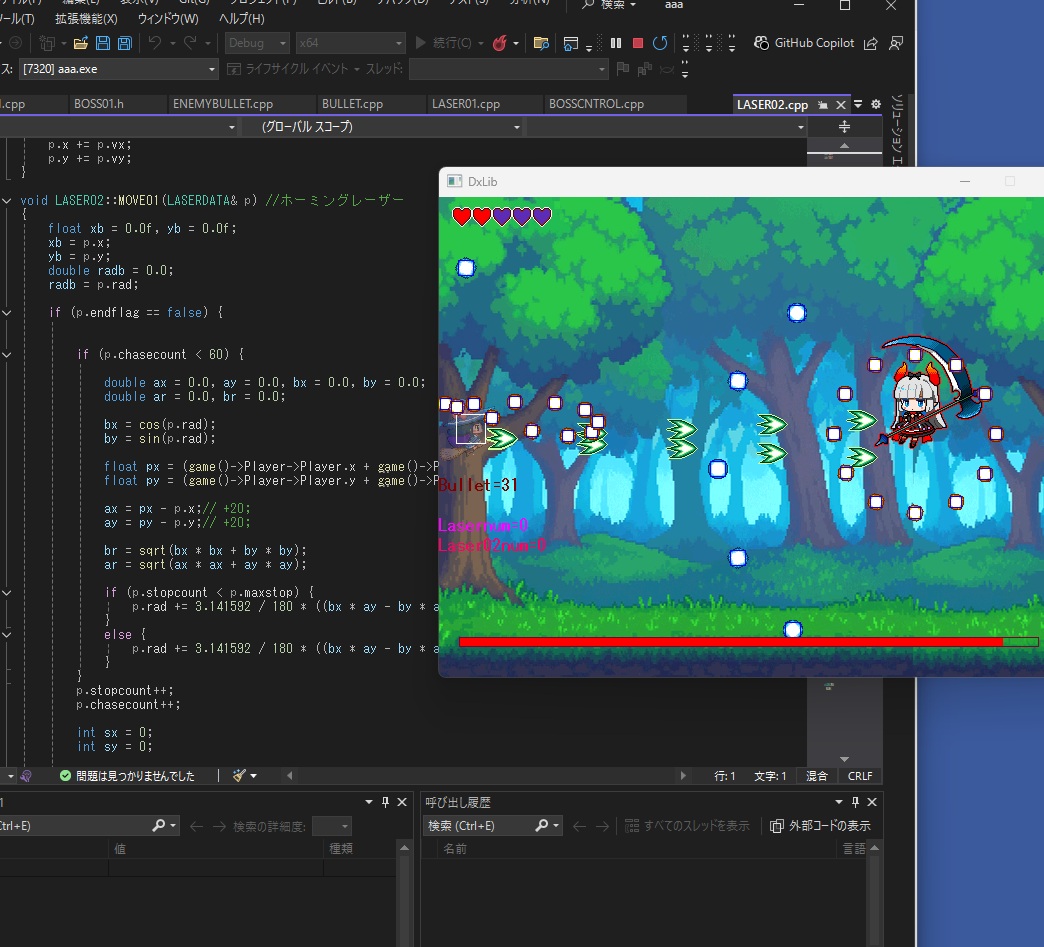The width and height of the screenshot is (1044, 947).
Task: Open file with the folder icon
Action: click(81, 43)
